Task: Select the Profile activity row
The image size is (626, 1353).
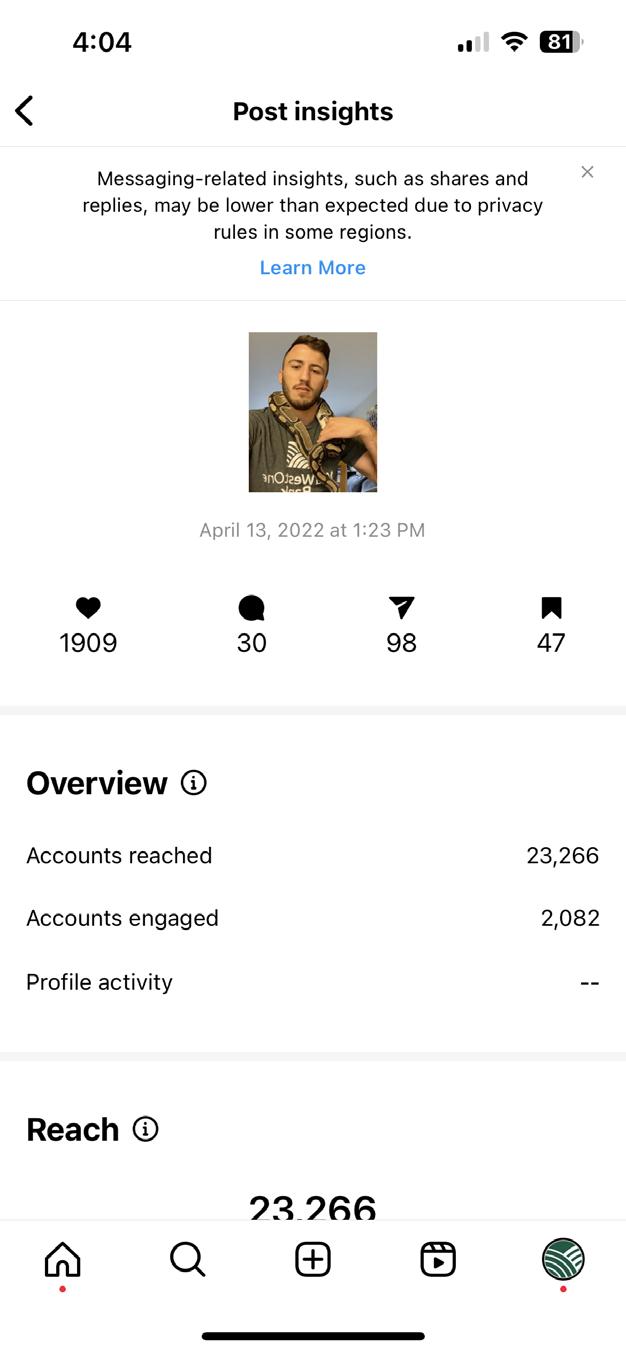Action: tap(312, 982)
